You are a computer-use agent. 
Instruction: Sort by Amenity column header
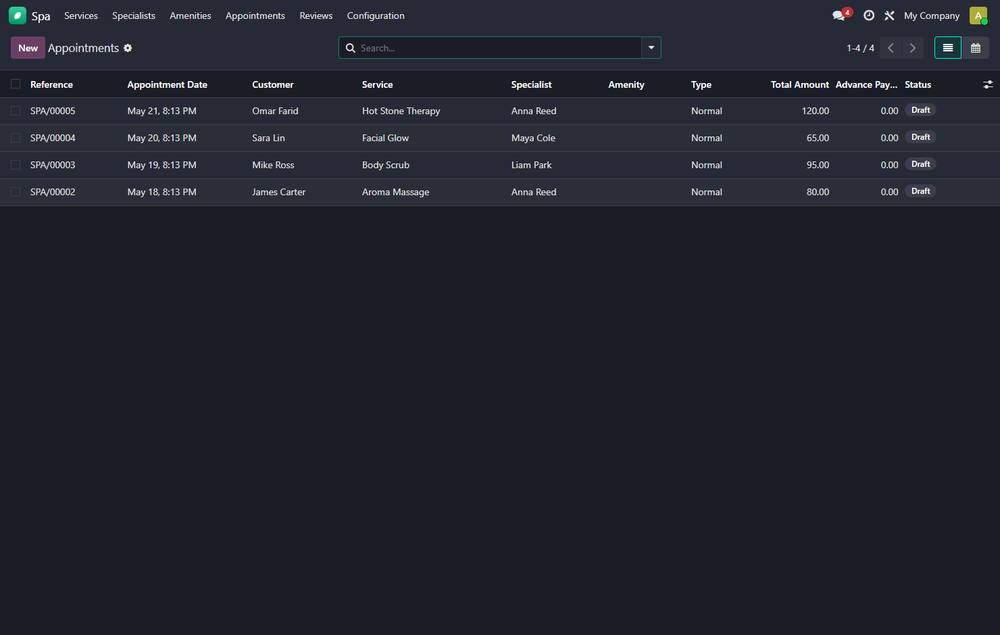tap(626, 84)
